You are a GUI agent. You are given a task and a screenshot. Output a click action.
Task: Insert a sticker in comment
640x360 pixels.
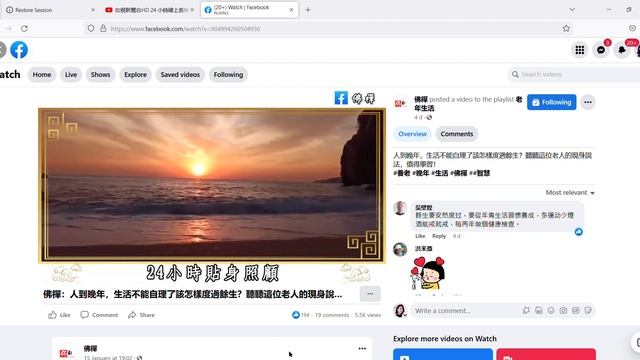tap(588, 311)
